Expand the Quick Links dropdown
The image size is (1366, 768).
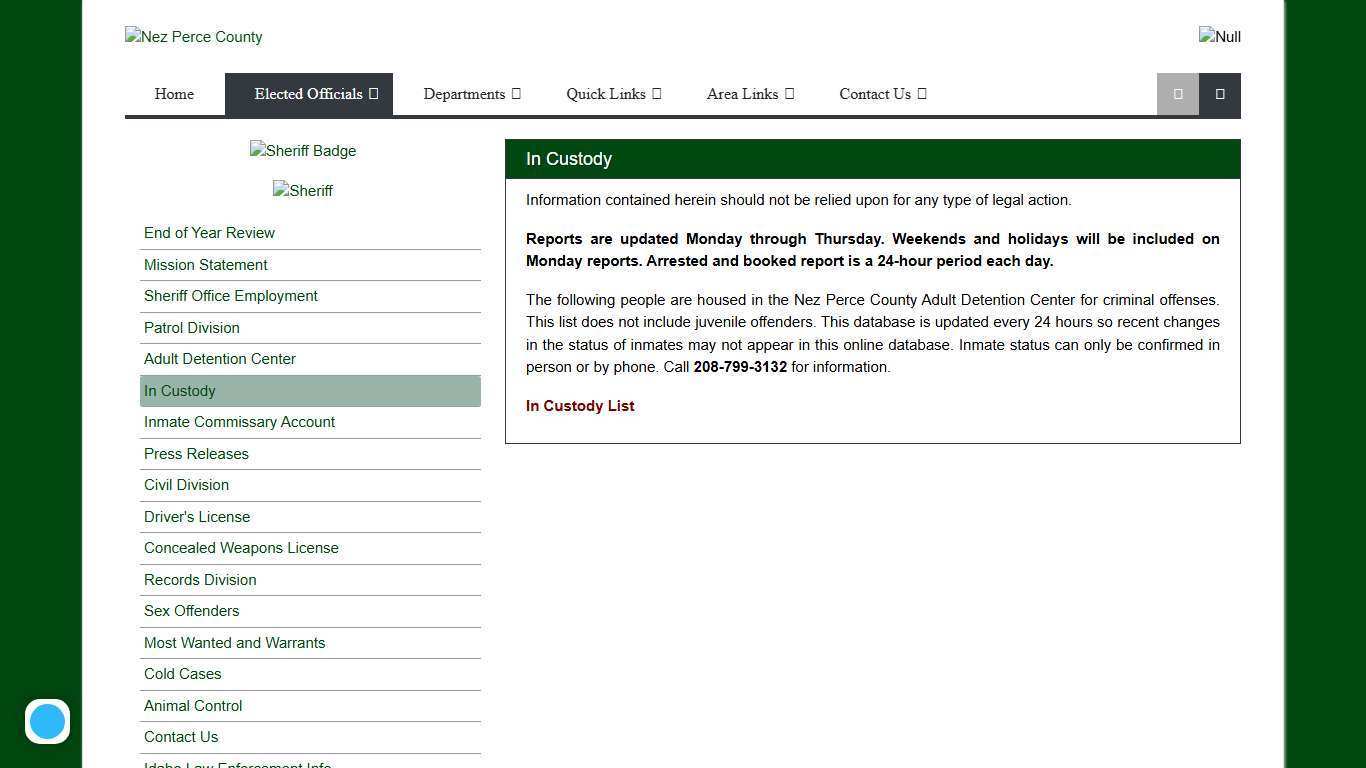click(x=613, y=94)
